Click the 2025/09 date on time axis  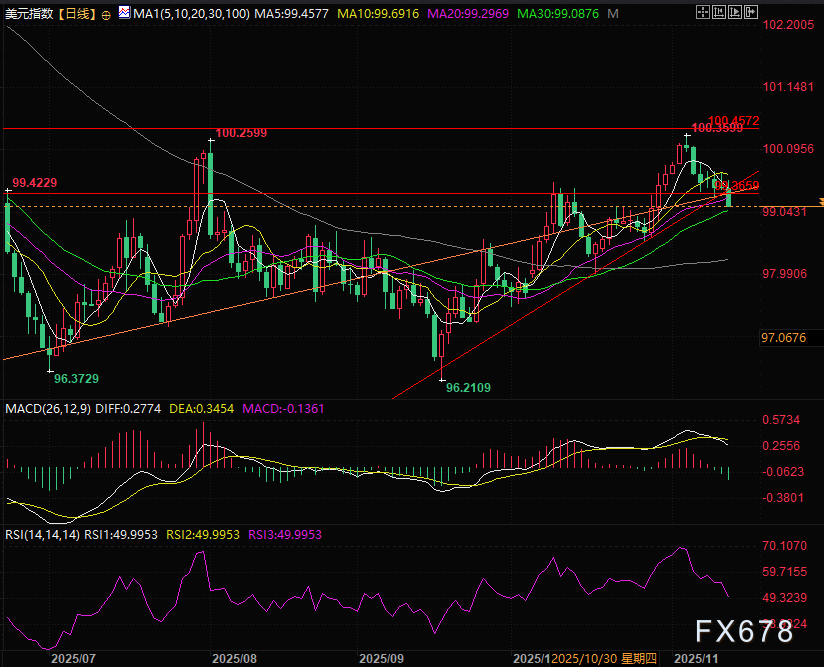click(380, 658)
